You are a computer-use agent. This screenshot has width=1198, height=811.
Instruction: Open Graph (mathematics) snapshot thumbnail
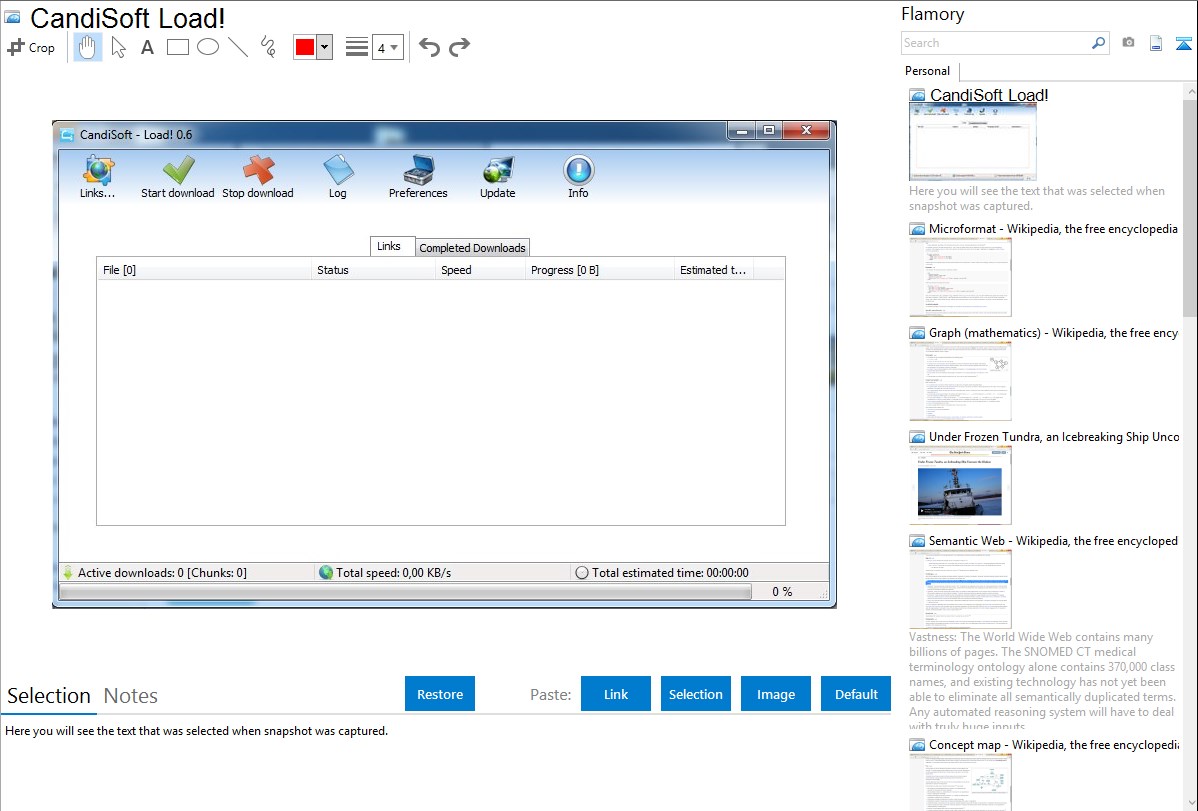[960, 381]
